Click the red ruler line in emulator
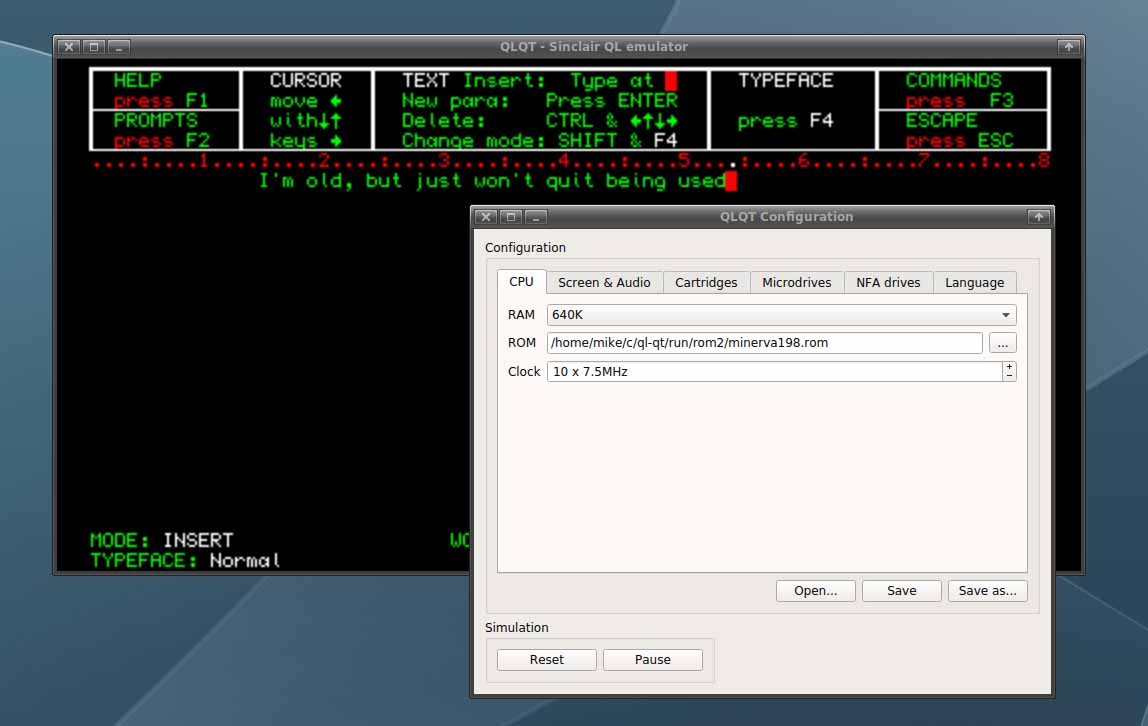Image resolution: width=1148 pixels, height=726 pixels. 571,161
